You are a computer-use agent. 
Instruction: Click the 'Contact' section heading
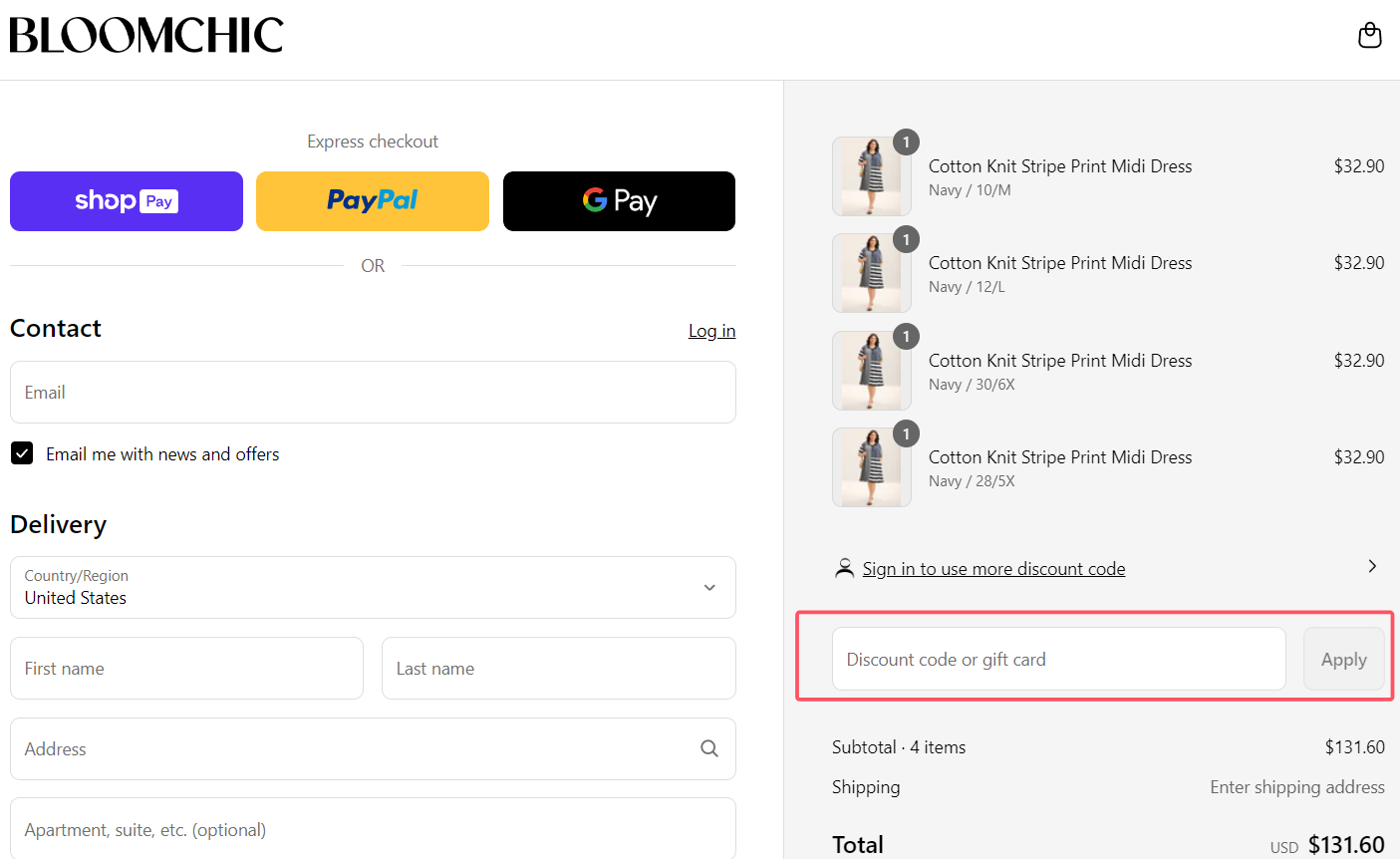point(56,328)
